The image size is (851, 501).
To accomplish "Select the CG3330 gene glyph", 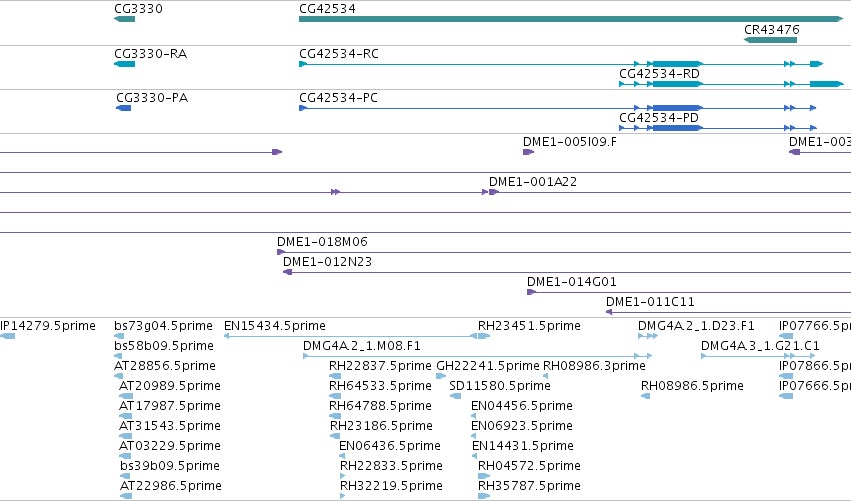I will click(x=124, y=19).
